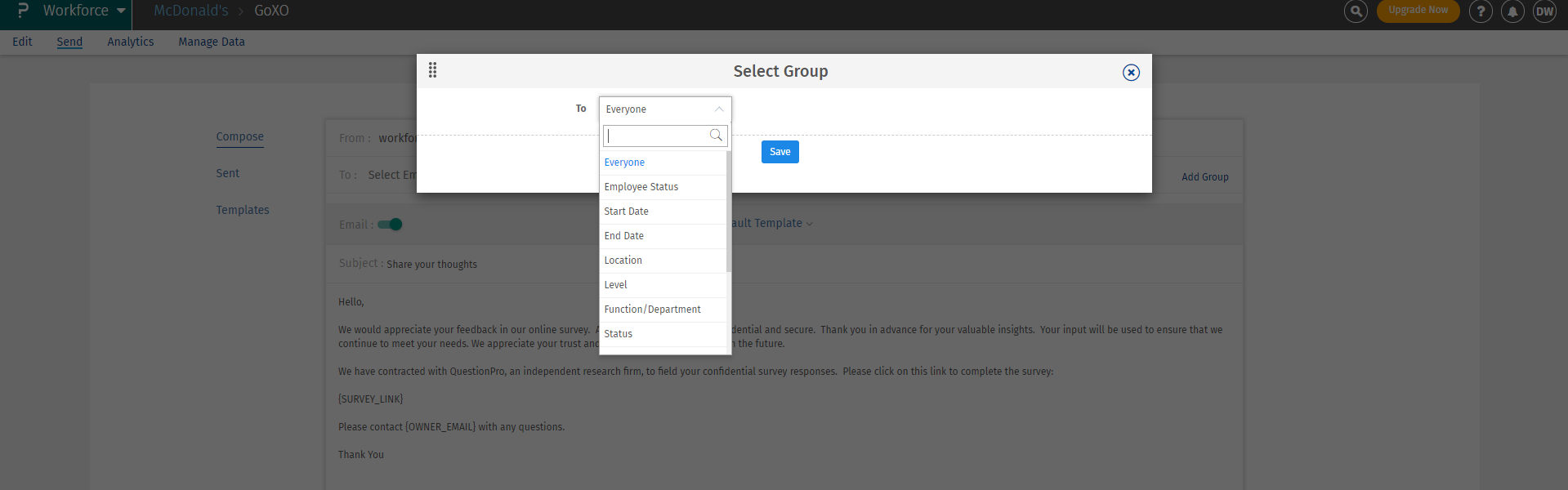This screenshot has height=490, width=1568.
Task: Open the DW user avatar menu
Action: [1544, 11]
